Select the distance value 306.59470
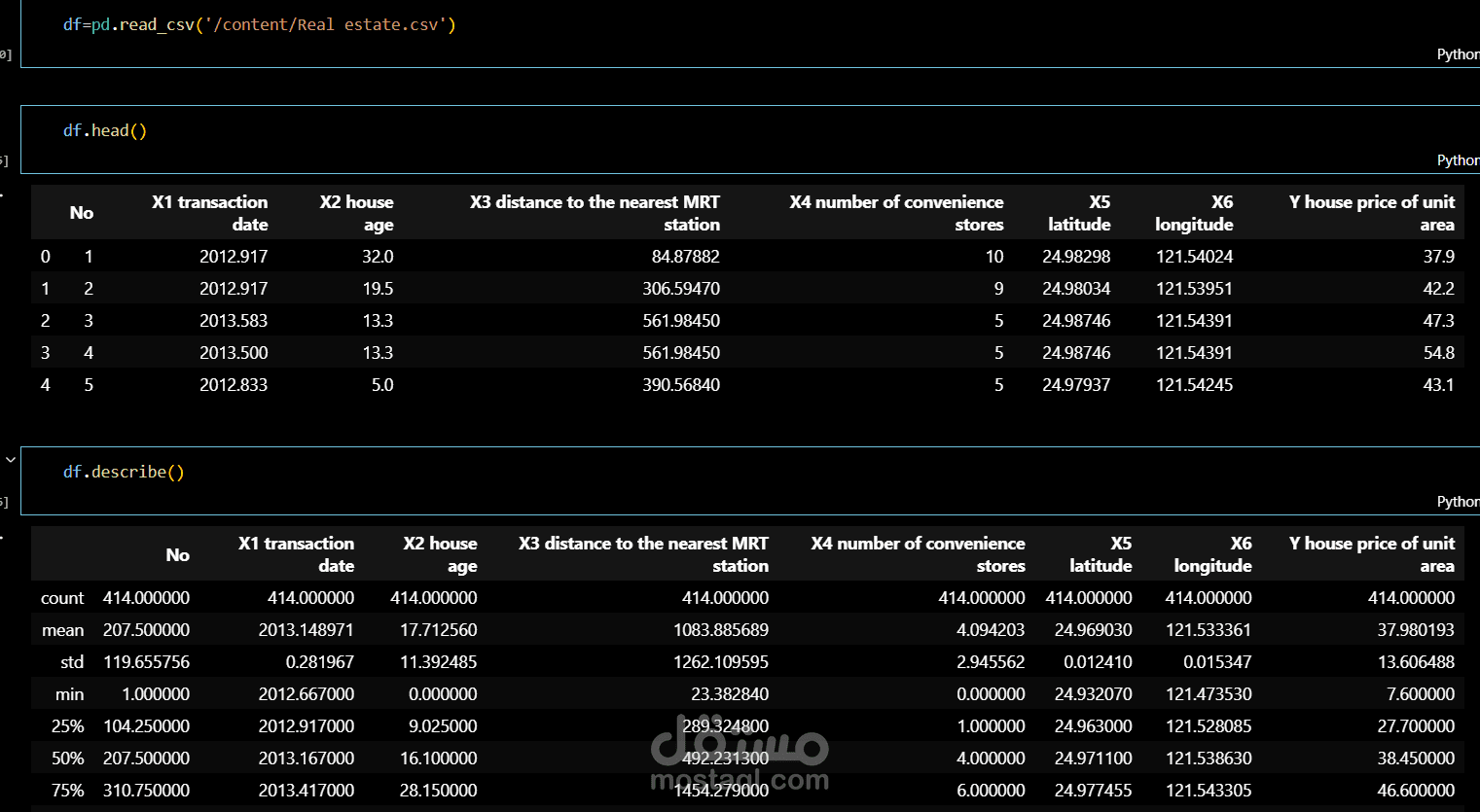This screenshot has width=1480, height=812. (681, 289)
